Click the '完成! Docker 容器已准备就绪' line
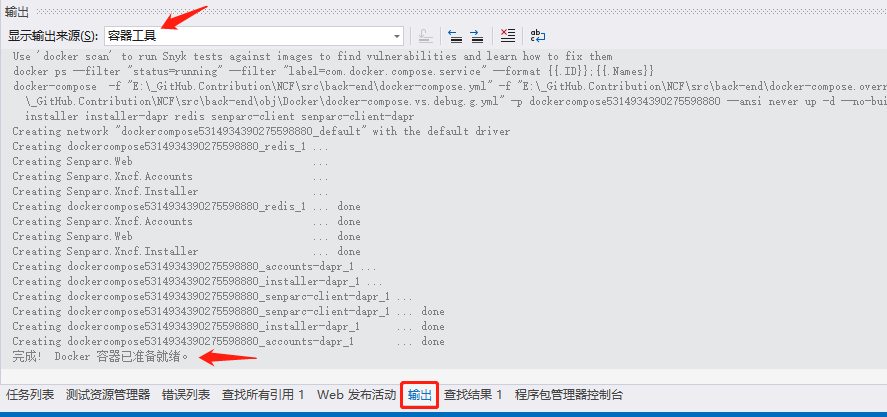The image size is (887, 417). [100, 357]
